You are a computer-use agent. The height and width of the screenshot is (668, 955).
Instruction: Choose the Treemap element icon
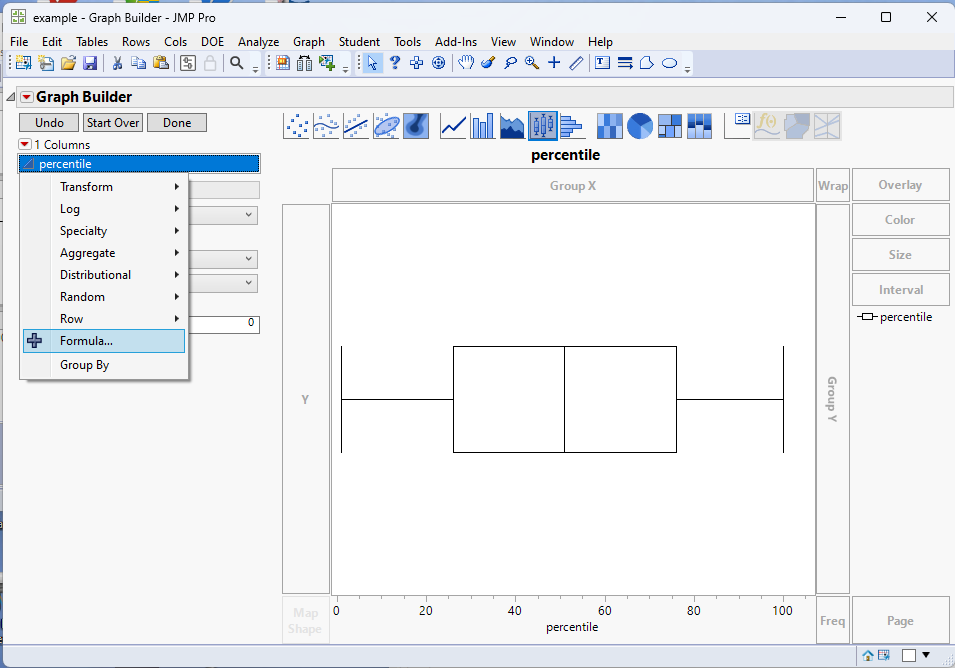pos(669,126)
